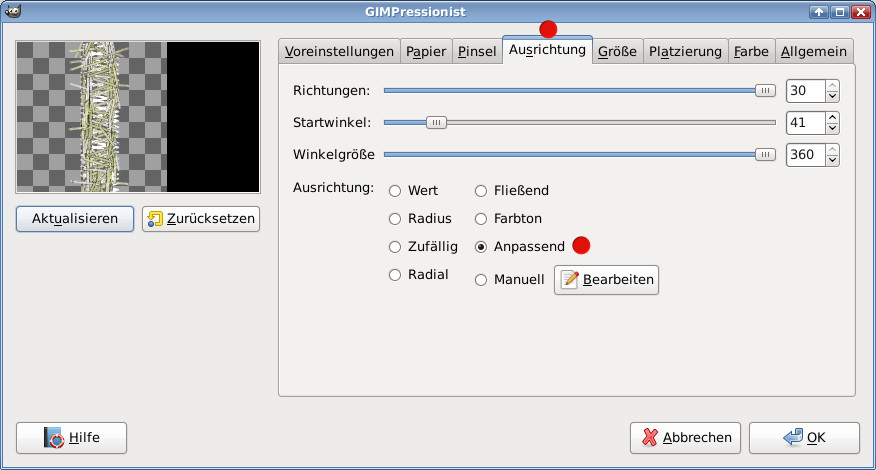Open the Bearbeiten orientation map editor

pos(606,279)
